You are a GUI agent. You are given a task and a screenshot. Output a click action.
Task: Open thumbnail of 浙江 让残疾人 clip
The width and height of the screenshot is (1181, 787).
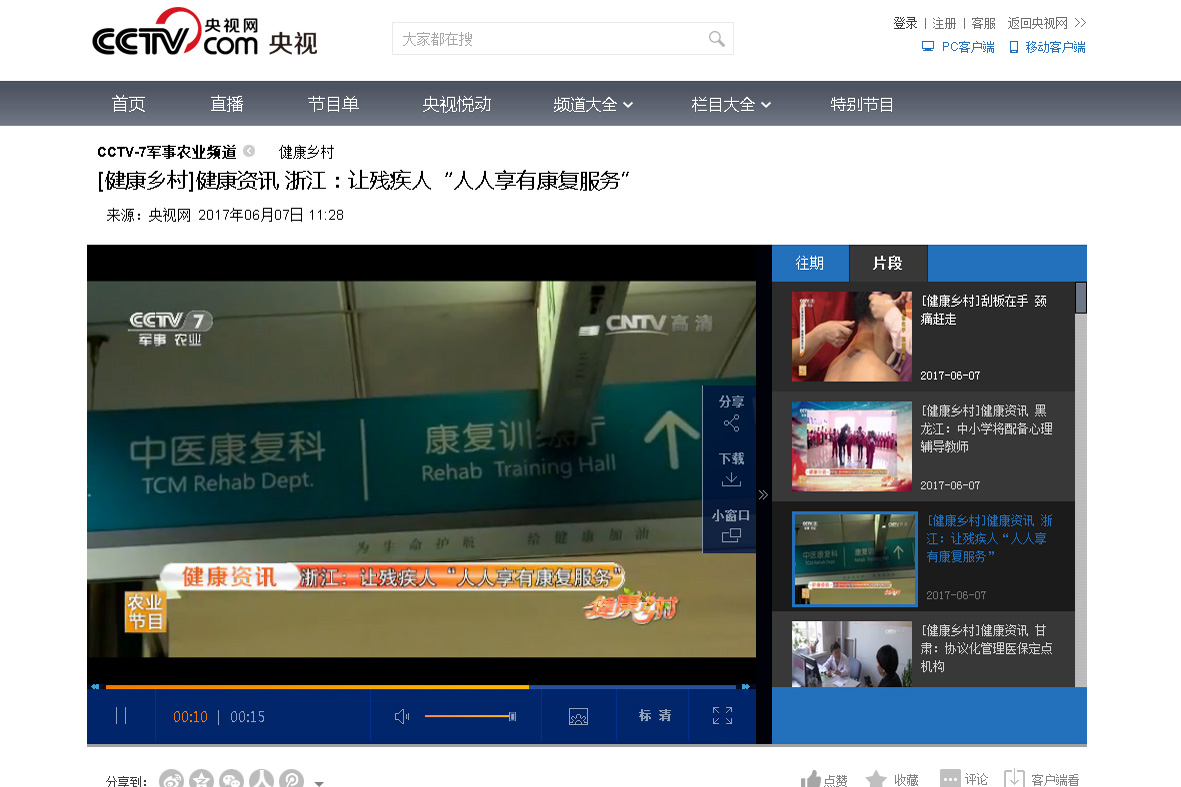855,559
